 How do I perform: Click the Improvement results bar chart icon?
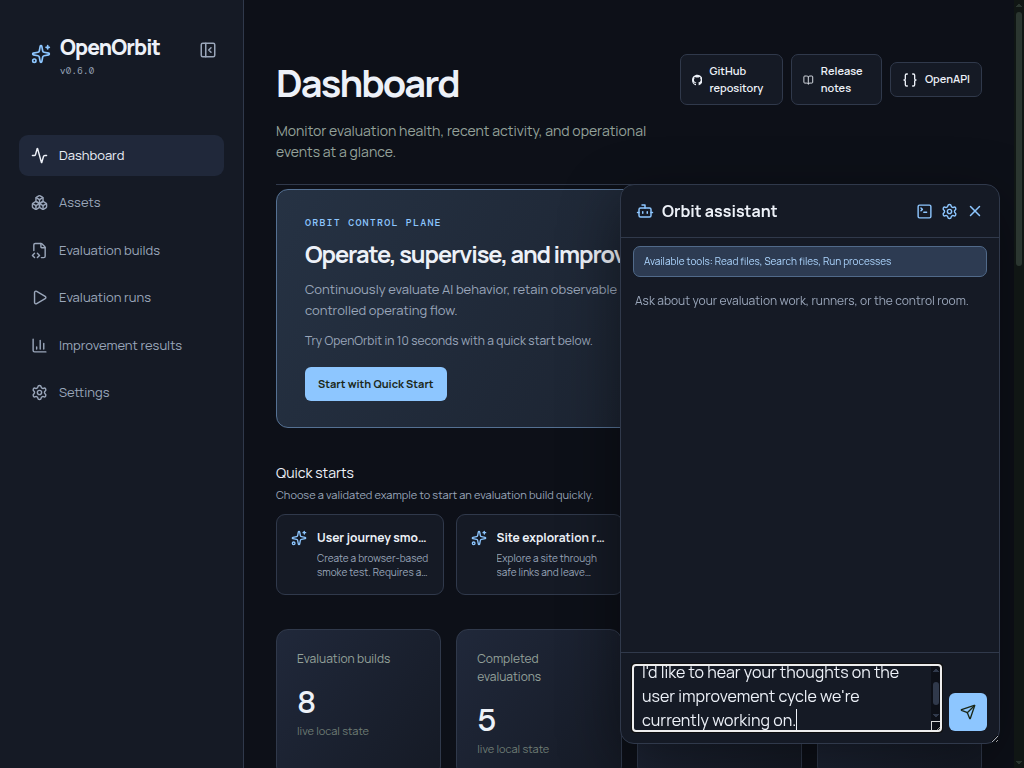40,345
